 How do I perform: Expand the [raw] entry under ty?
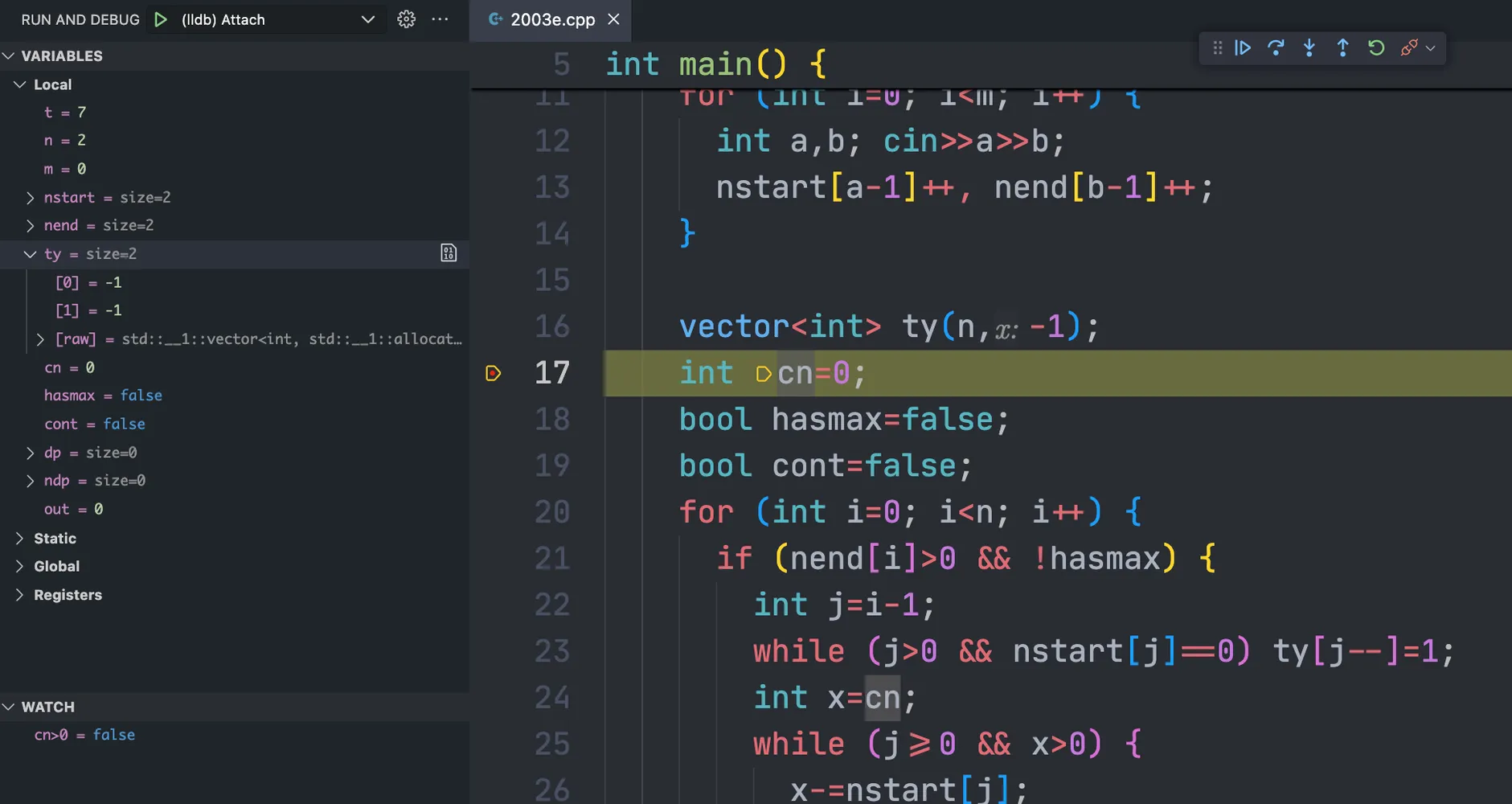coord(40,339)
